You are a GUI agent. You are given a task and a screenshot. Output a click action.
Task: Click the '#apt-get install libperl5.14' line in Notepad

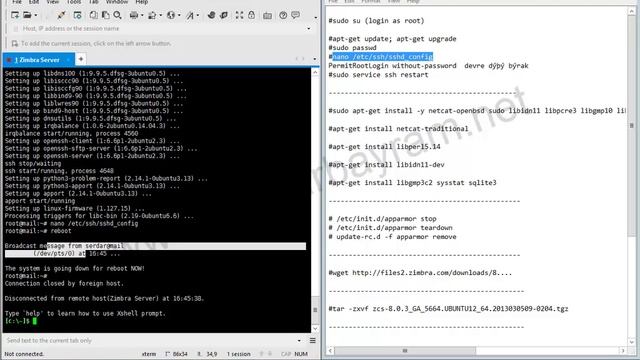(384, 147)
